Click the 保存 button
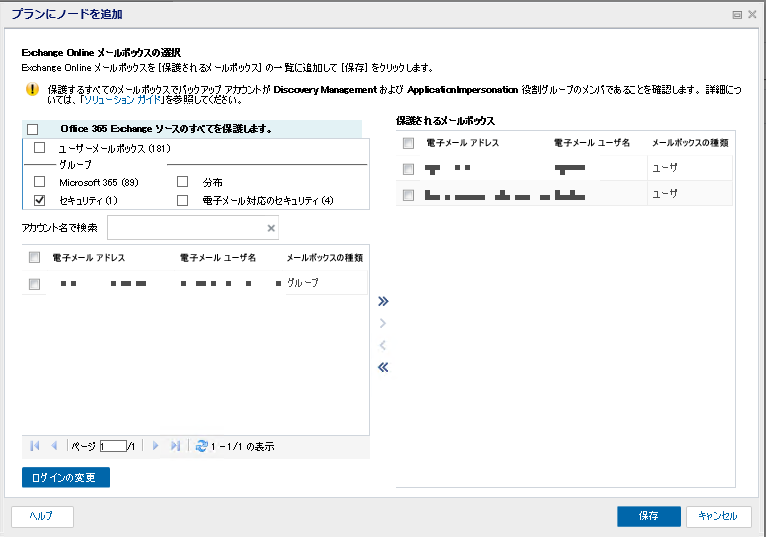 [649, 516]
